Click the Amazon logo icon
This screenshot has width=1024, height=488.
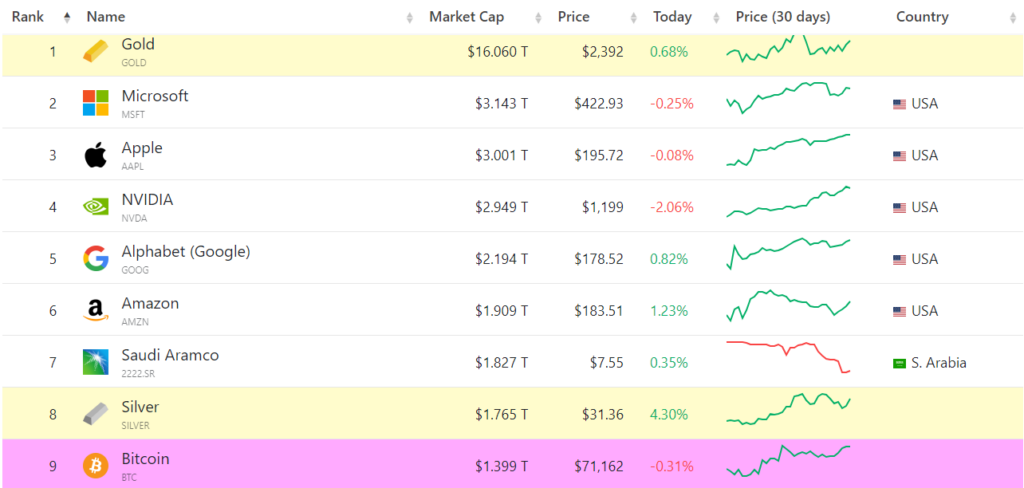pos(96,310)
